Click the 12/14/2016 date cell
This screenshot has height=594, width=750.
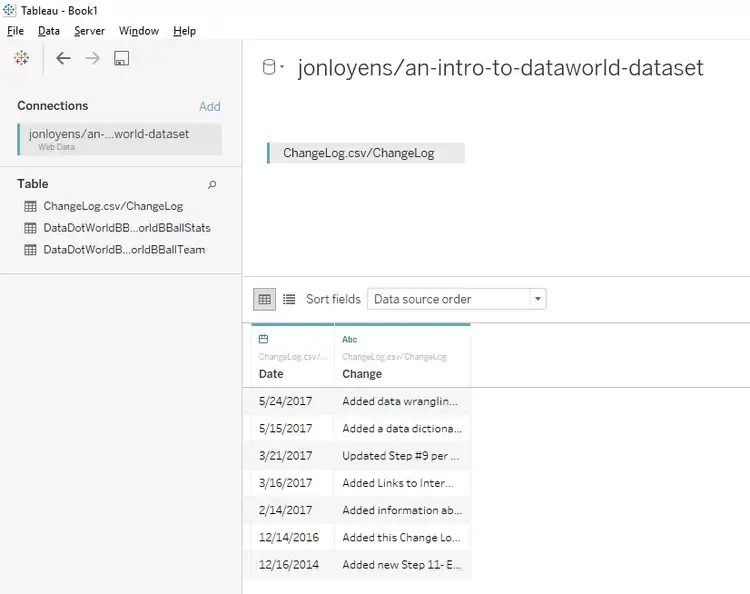click(x=293, y=538)
